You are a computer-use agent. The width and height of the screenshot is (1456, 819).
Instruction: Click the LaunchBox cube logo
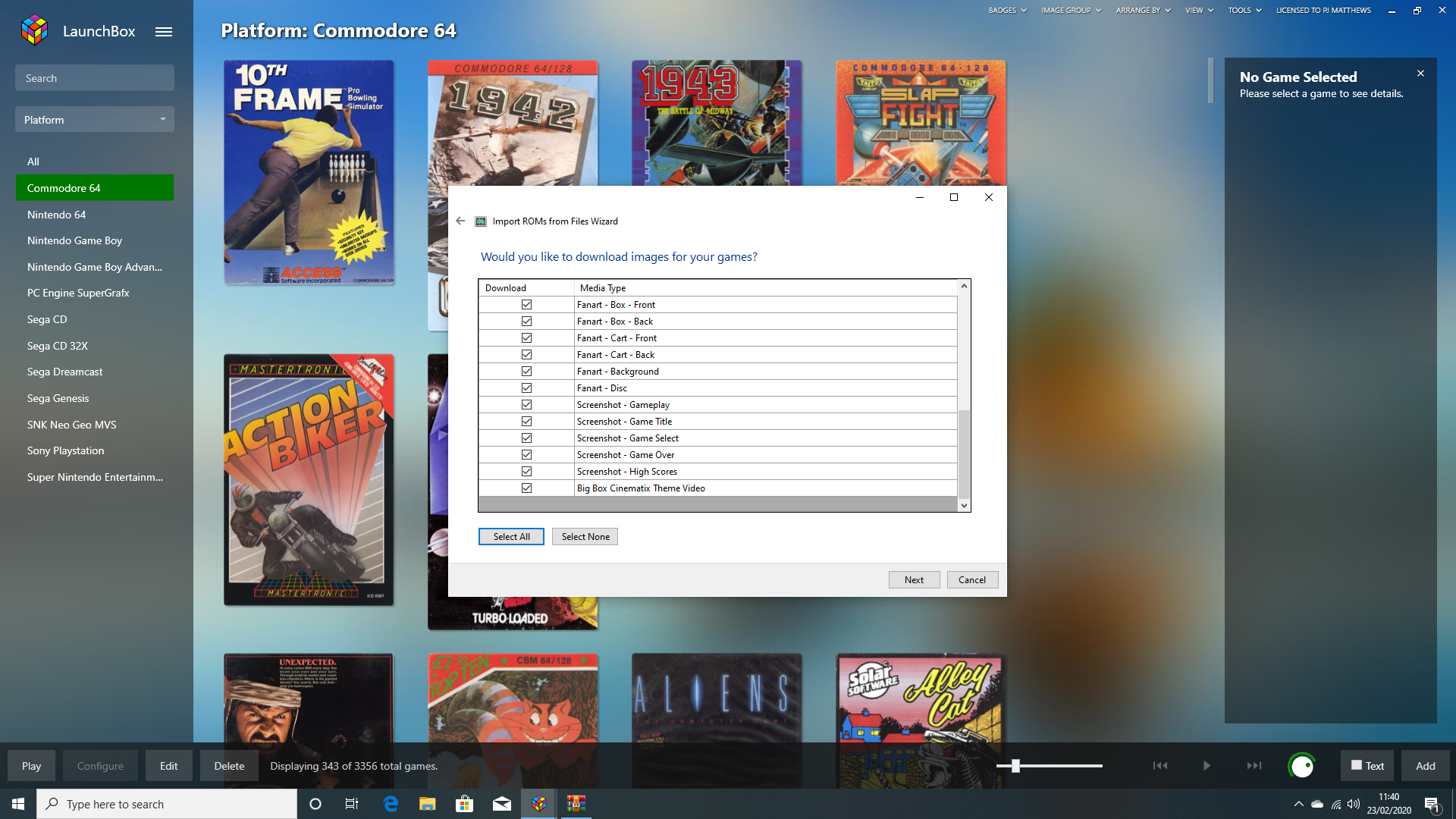pos(35,30)
